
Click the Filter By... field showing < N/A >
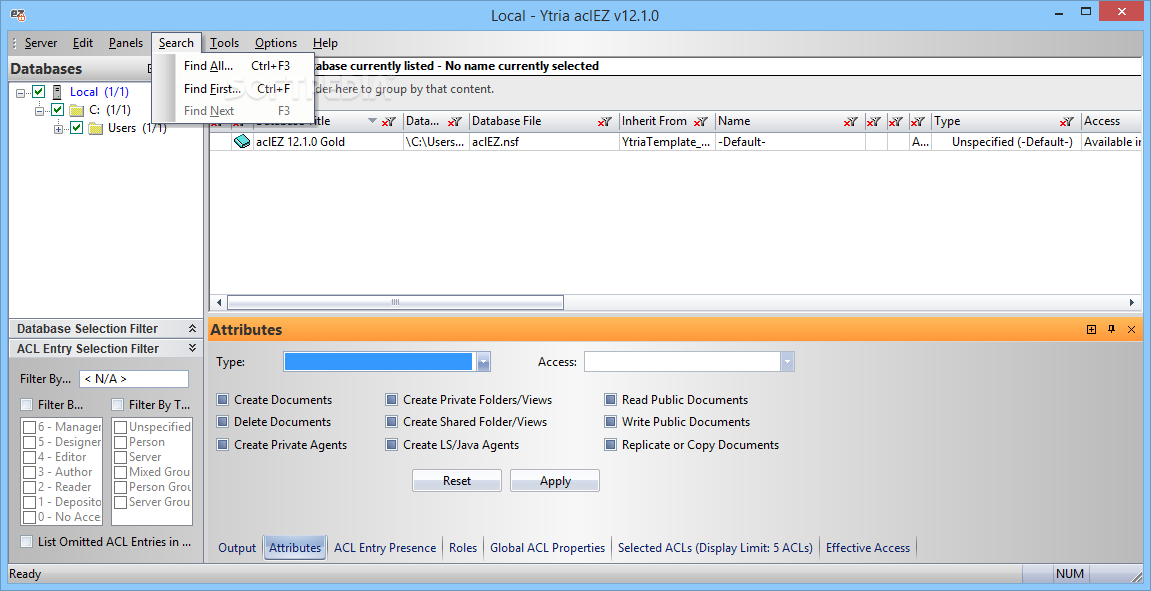[x=134, y=379]
